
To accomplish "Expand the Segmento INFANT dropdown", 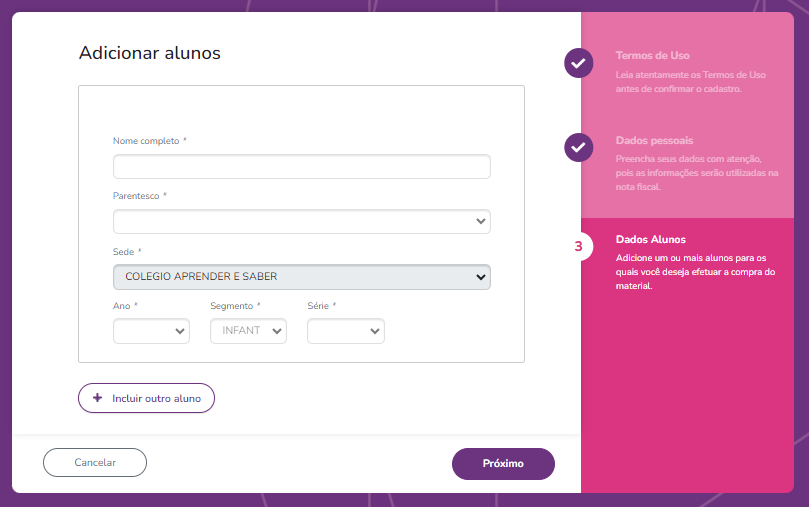I will click(248, 331).
